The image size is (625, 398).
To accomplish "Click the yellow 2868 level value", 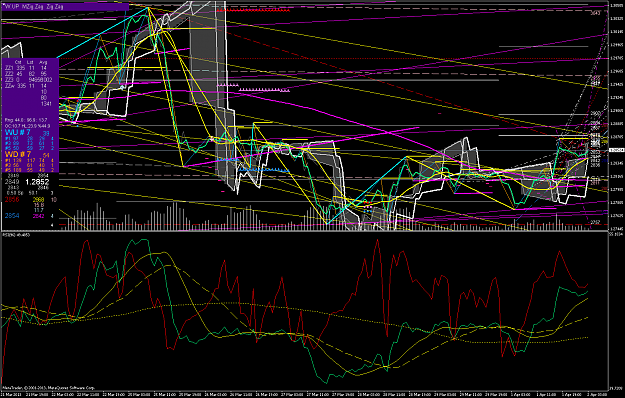I will 39,199.
